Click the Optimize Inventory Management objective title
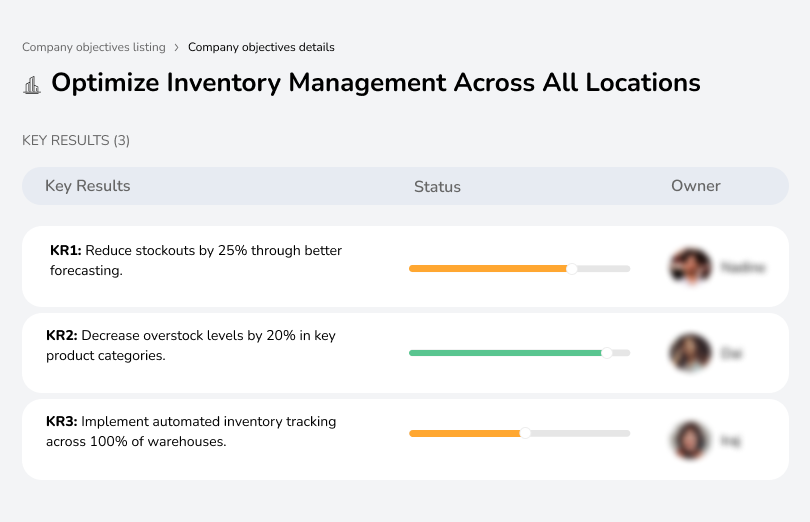Viewport: 810px width, 522px height. pos(376,83)
